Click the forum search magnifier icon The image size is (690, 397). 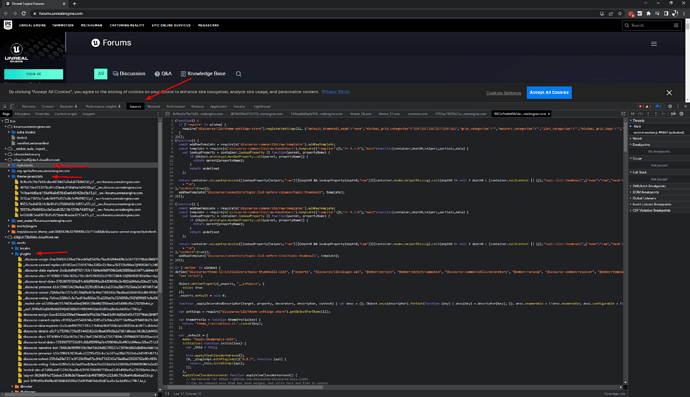239,74
